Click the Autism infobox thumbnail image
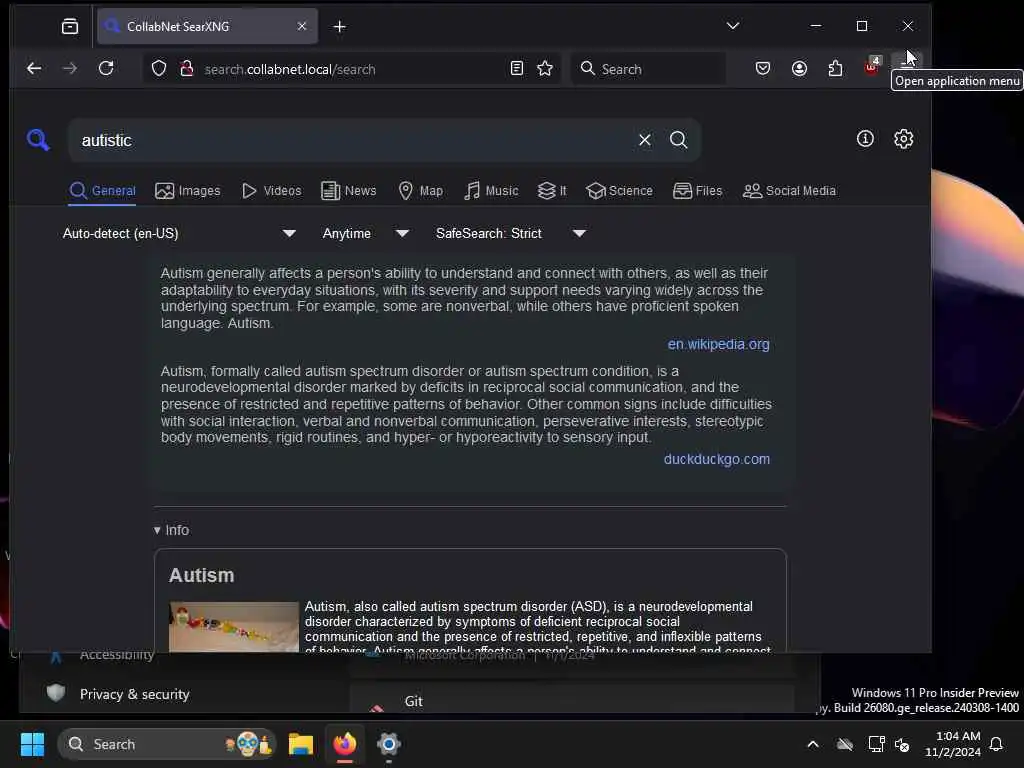The height and width of the screenshot is (768, 1024). pos(234,627)
